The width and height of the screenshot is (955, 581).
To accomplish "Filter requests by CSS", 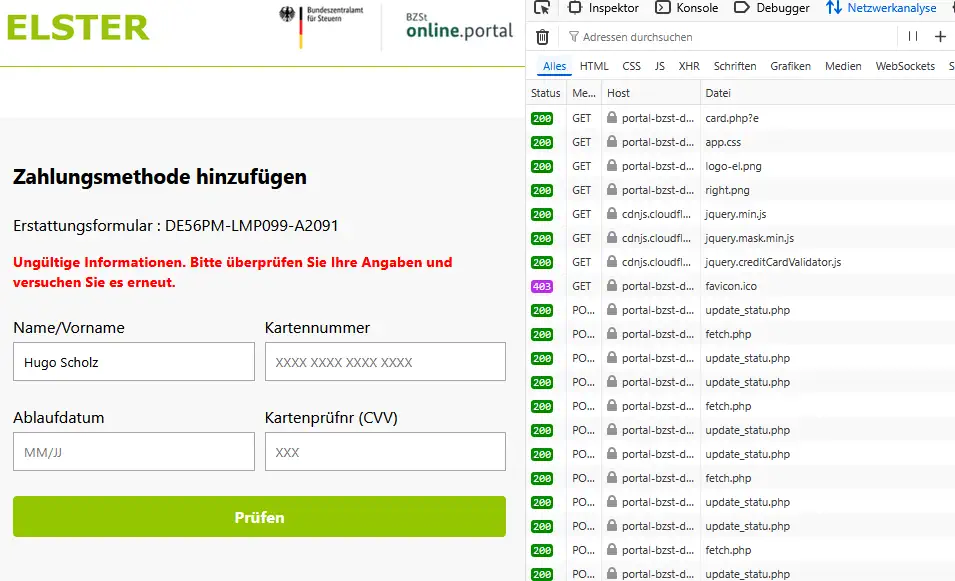I will 631,66.
